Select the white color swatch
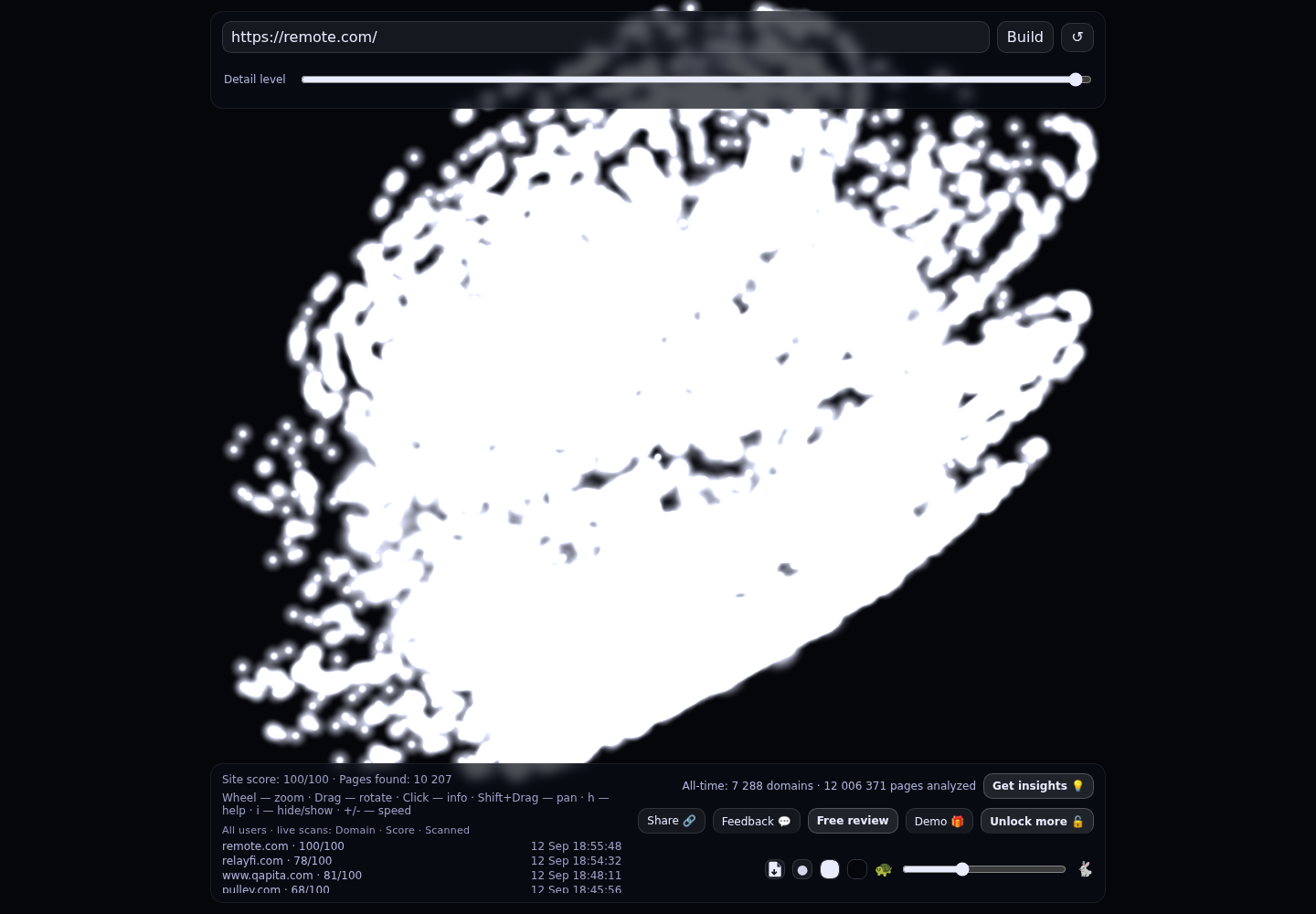The image size is (1316, 914). [830, 869]
